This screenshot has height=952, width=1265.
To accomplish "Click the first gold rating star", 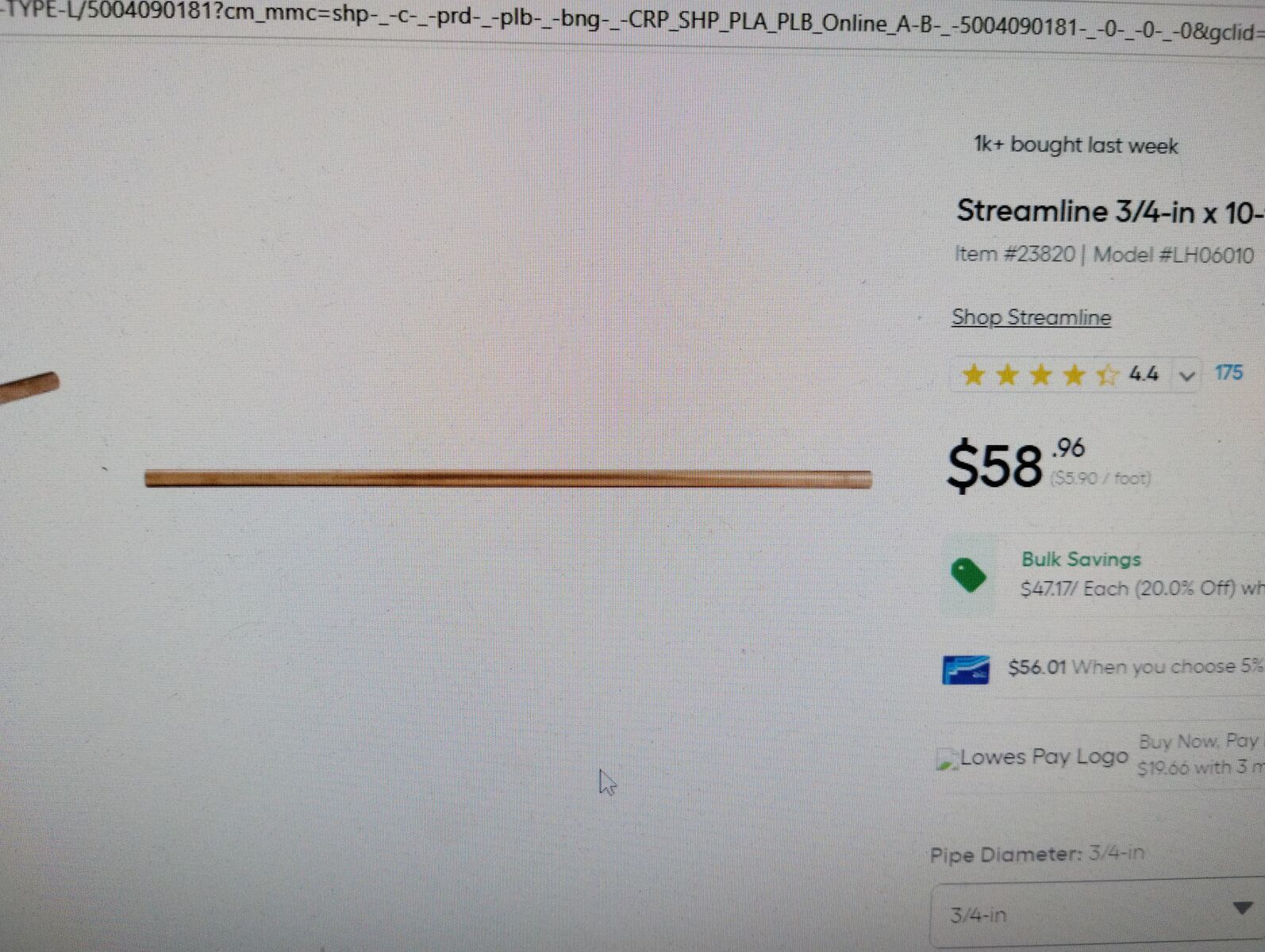I will click(973, 374).
